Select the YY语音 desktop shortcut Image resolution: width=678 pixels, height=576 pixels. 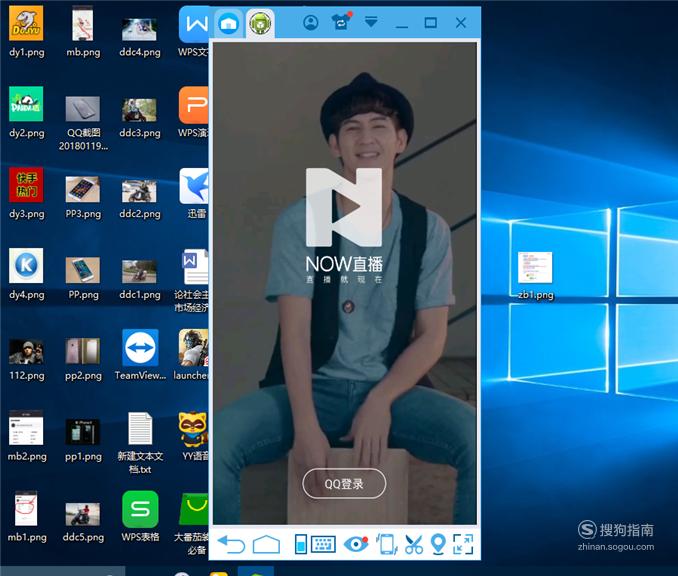pos(195,436)
